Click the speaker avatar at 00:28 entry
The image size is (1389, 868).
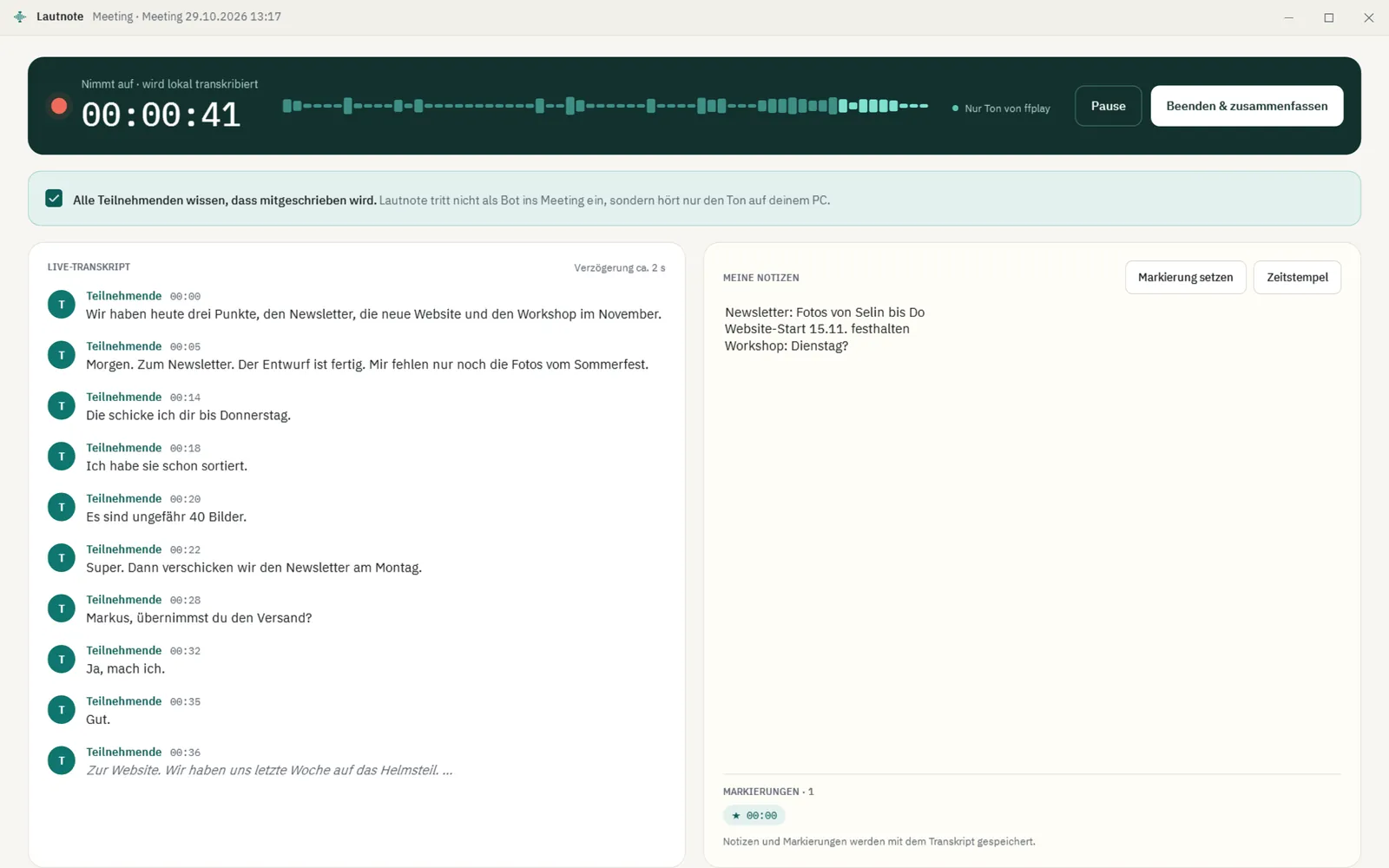[61, 608]
